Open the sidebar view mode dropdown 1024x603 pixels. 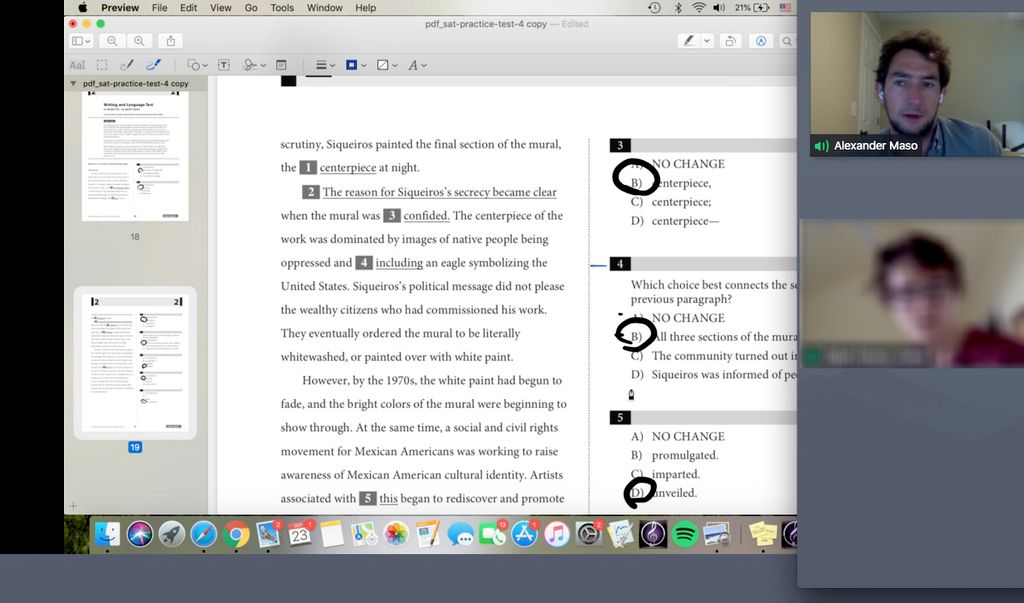pyautogui.click(x=81, y=41)
